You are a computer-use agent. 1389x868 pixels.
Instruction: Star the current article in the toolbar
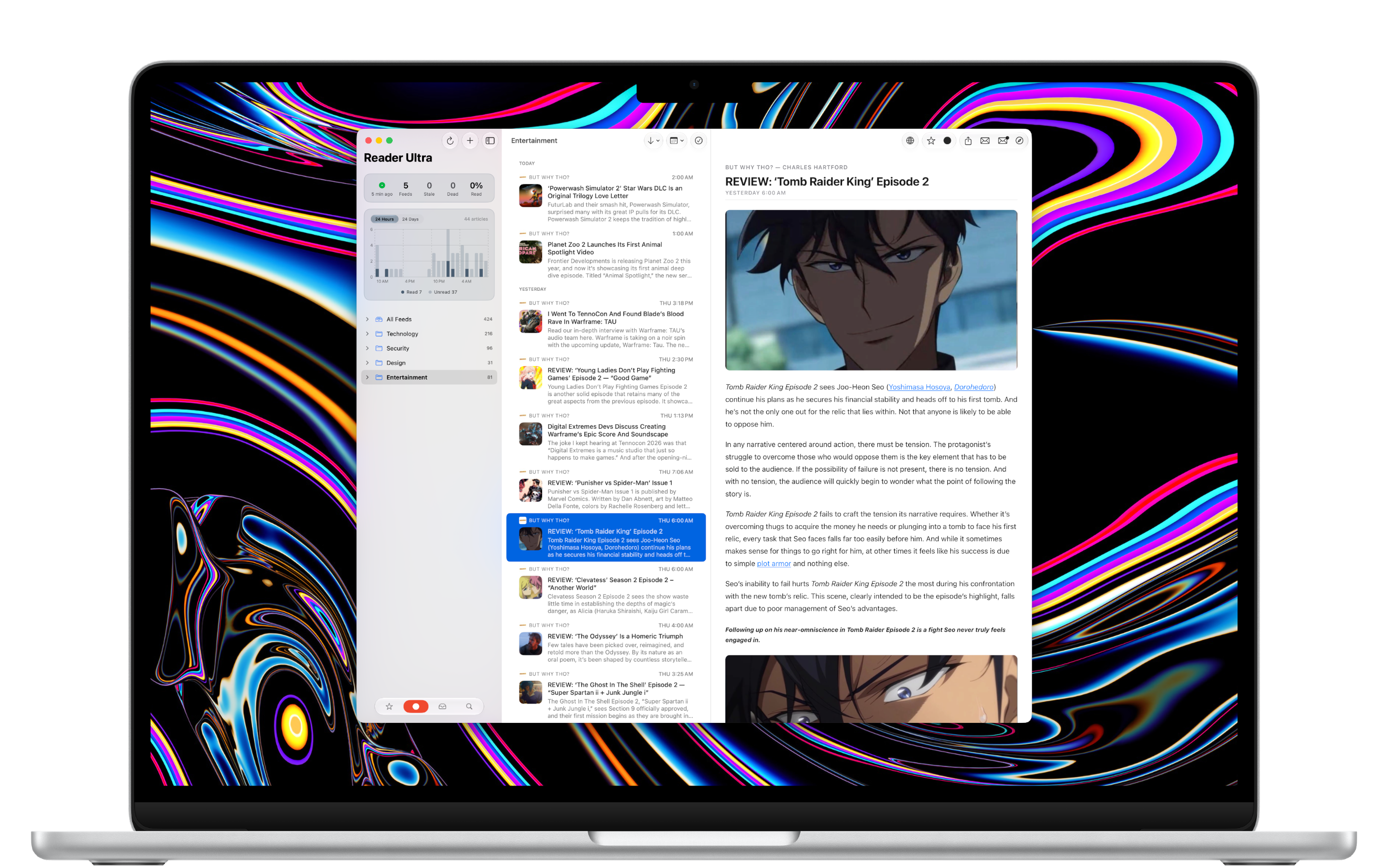(x=931, y=141)
